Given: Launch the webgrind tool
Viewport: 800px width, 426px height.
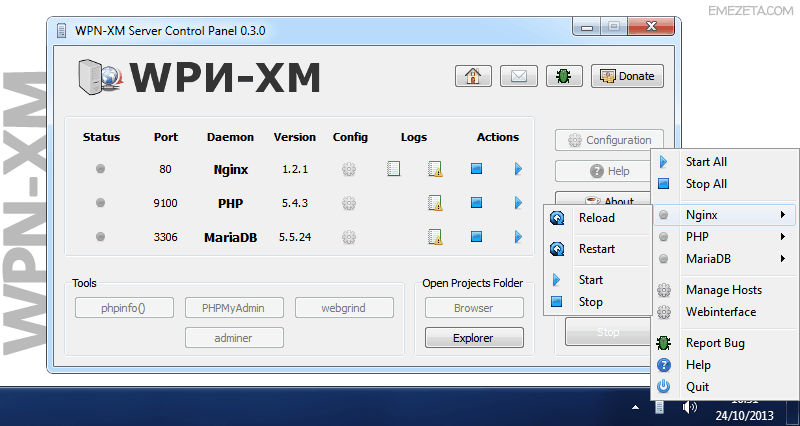Looking at the screenshot, I should click(x=344, y=308).
